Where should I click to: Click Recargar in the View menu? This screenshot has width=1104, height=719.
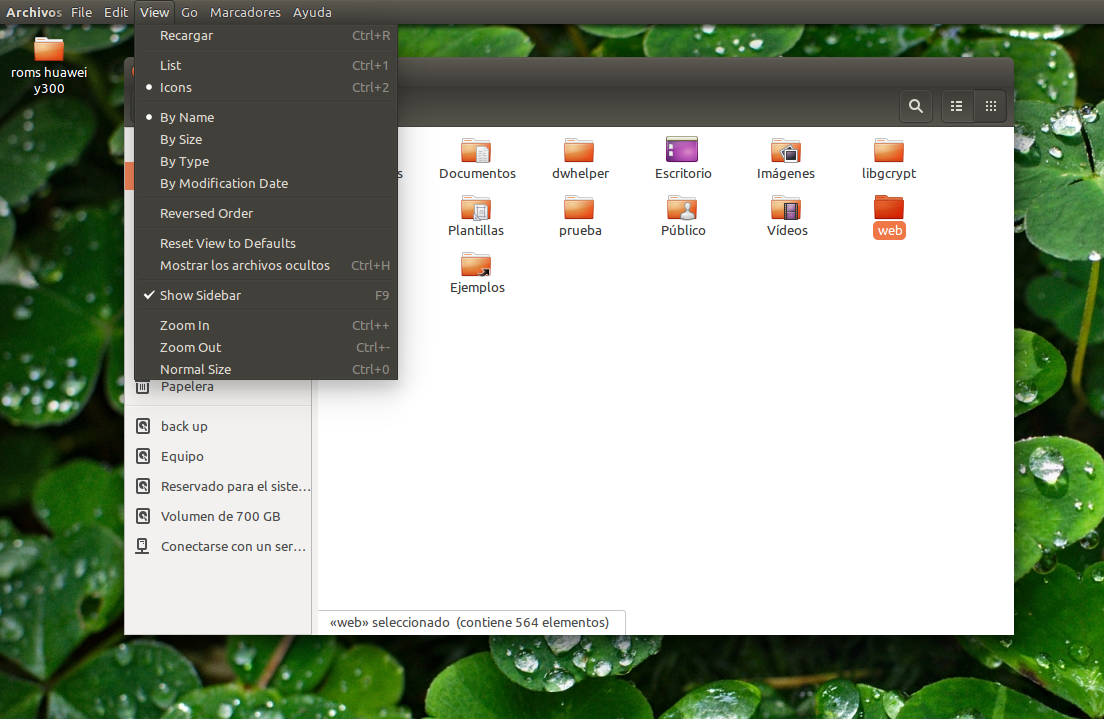coord(186,36)
